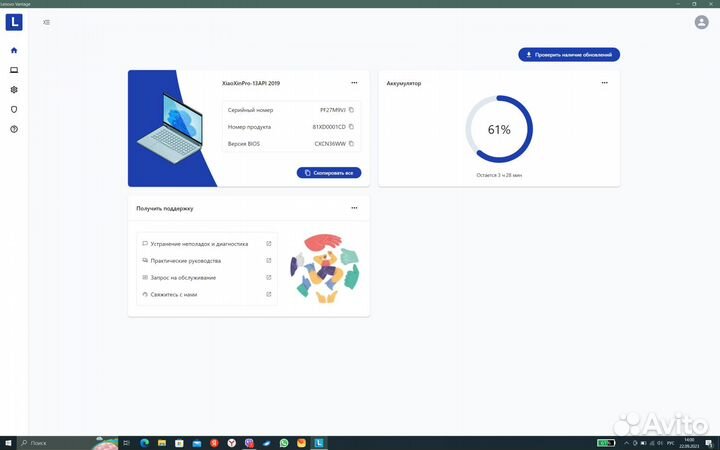Viewport: 720px width, 450px height.
Task: Click Проверить наличие обновлений button
Action: [x=569, y=55]
